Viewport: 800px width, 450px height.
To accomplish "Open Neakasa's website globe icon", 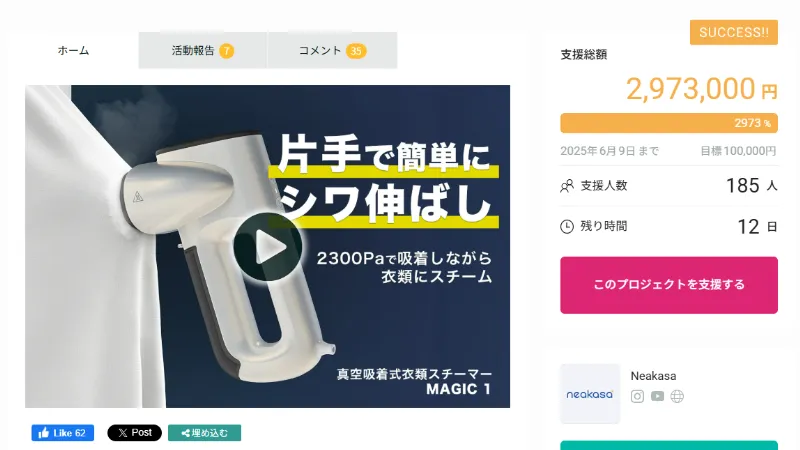I will tap(677, 396).
